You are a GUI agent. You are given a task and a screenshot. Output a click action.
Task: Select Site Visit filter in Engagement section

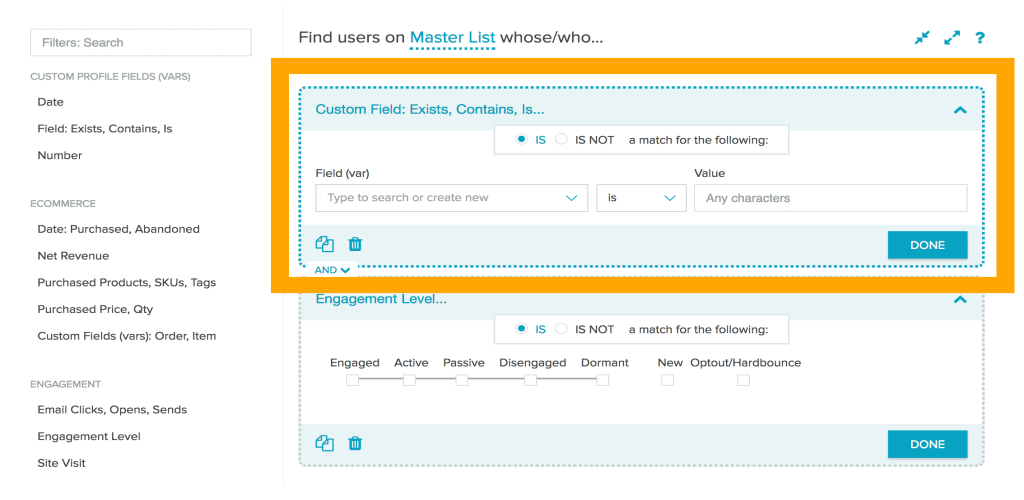(x=62, y=463)
